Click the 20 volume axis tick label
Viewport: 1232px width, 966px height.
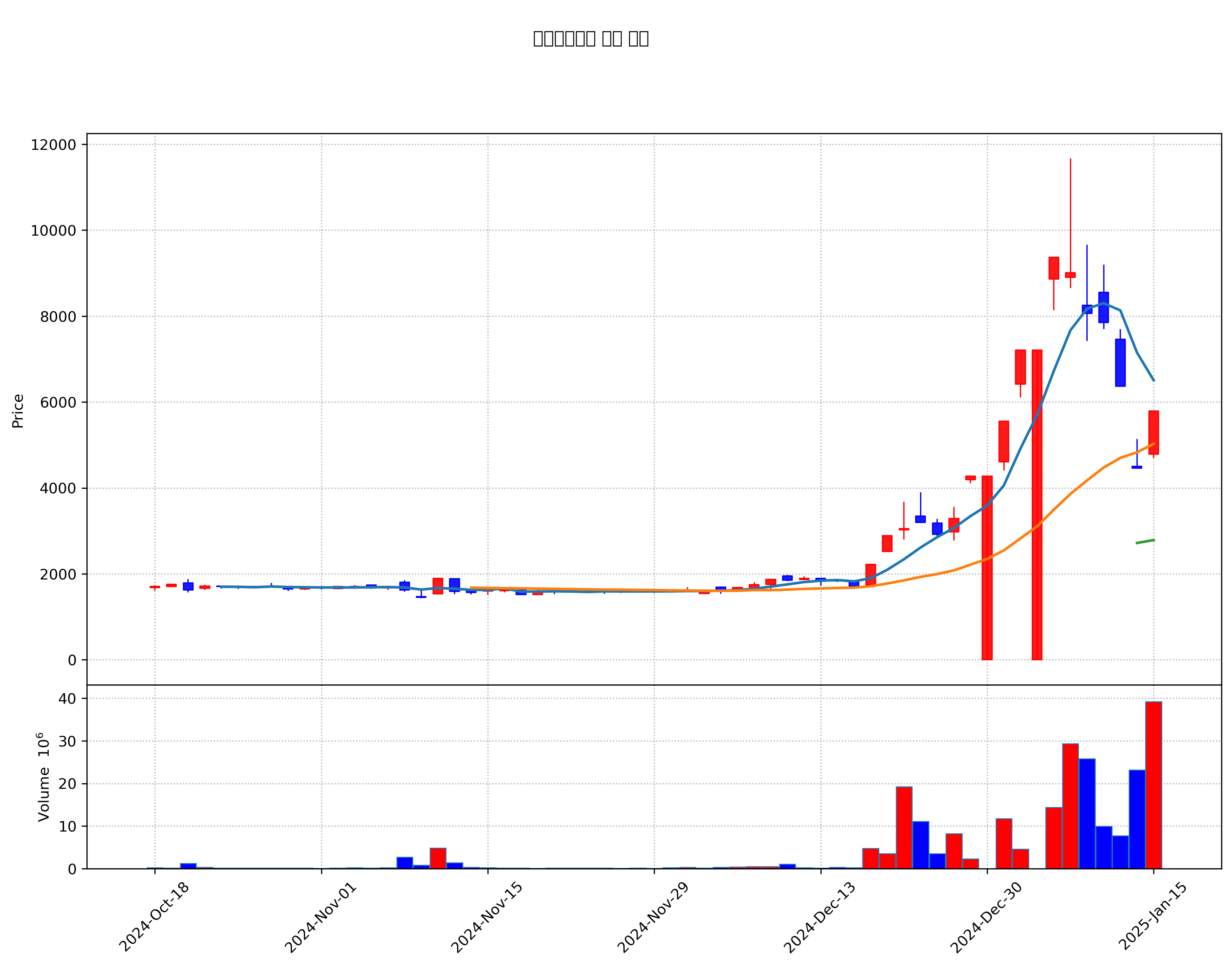click(x=67, y=784)
